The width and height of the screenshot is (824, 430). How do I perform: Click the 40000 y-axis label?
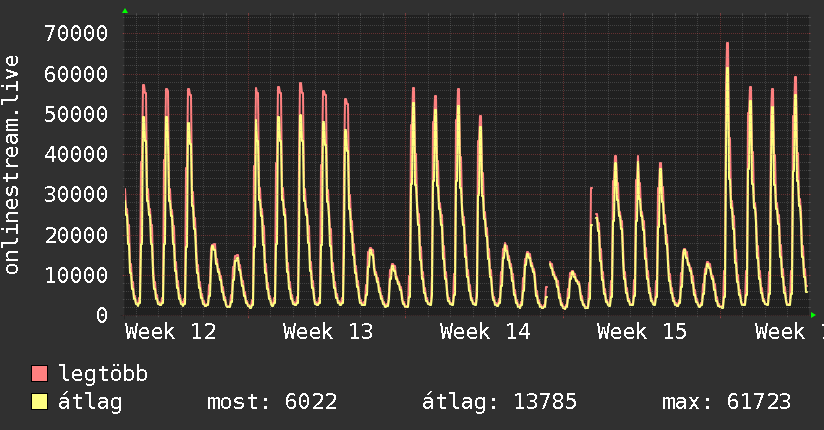76,154
